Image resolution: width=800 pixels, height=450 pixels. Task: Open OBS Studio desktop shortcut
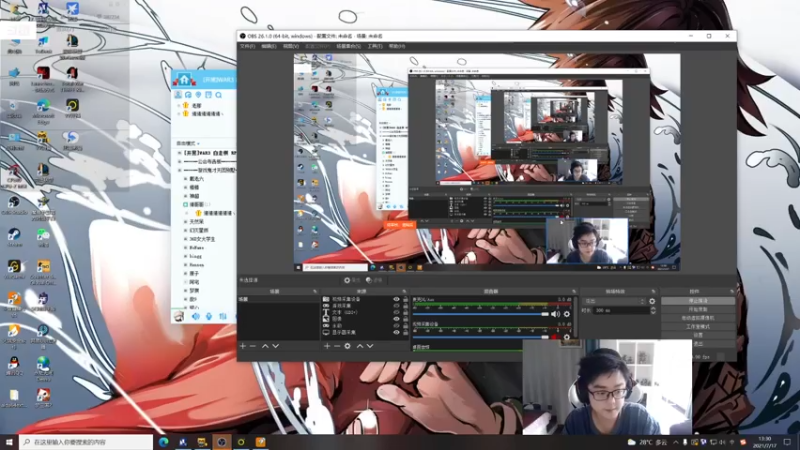click(x=14, y=205)
